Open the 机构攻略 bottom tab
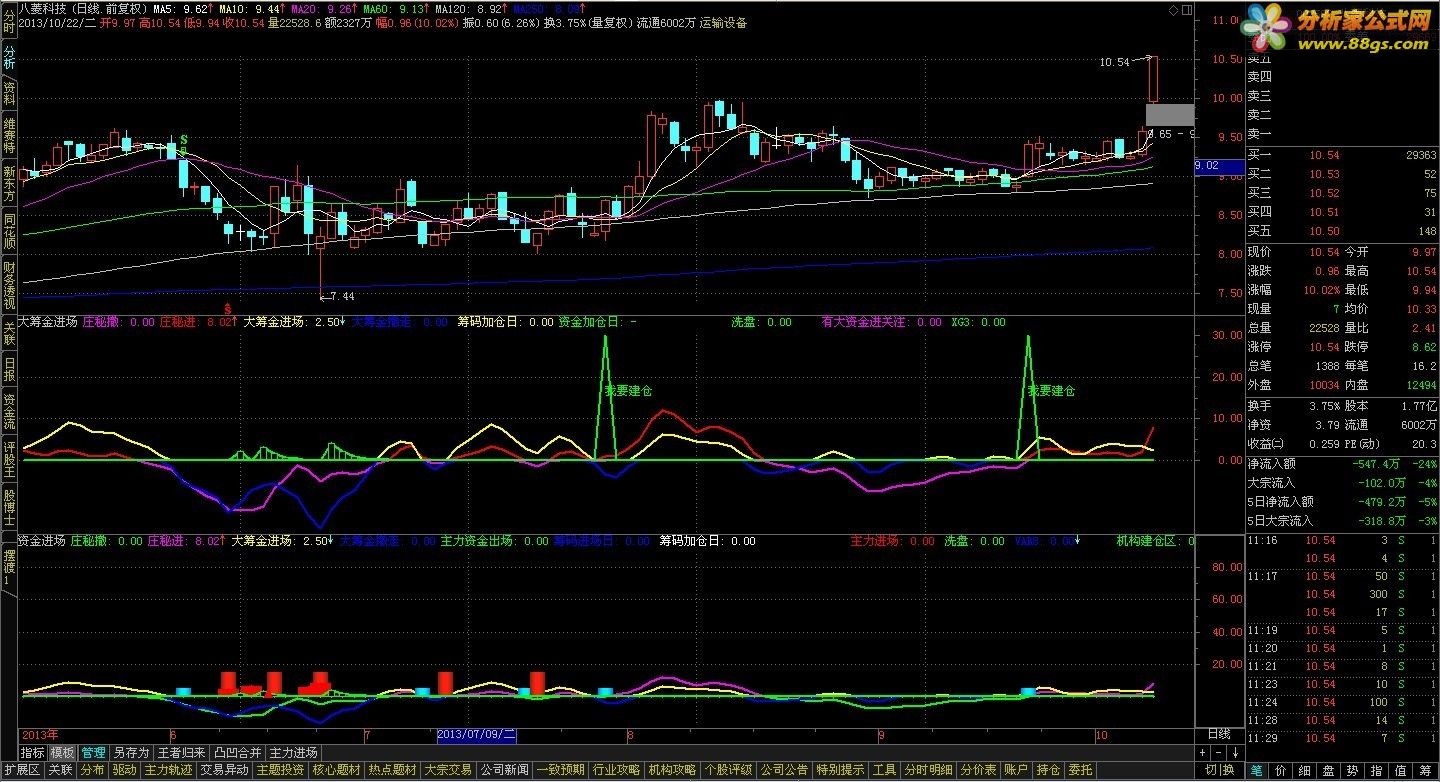1440x782 pixels. tap(672, 770)
